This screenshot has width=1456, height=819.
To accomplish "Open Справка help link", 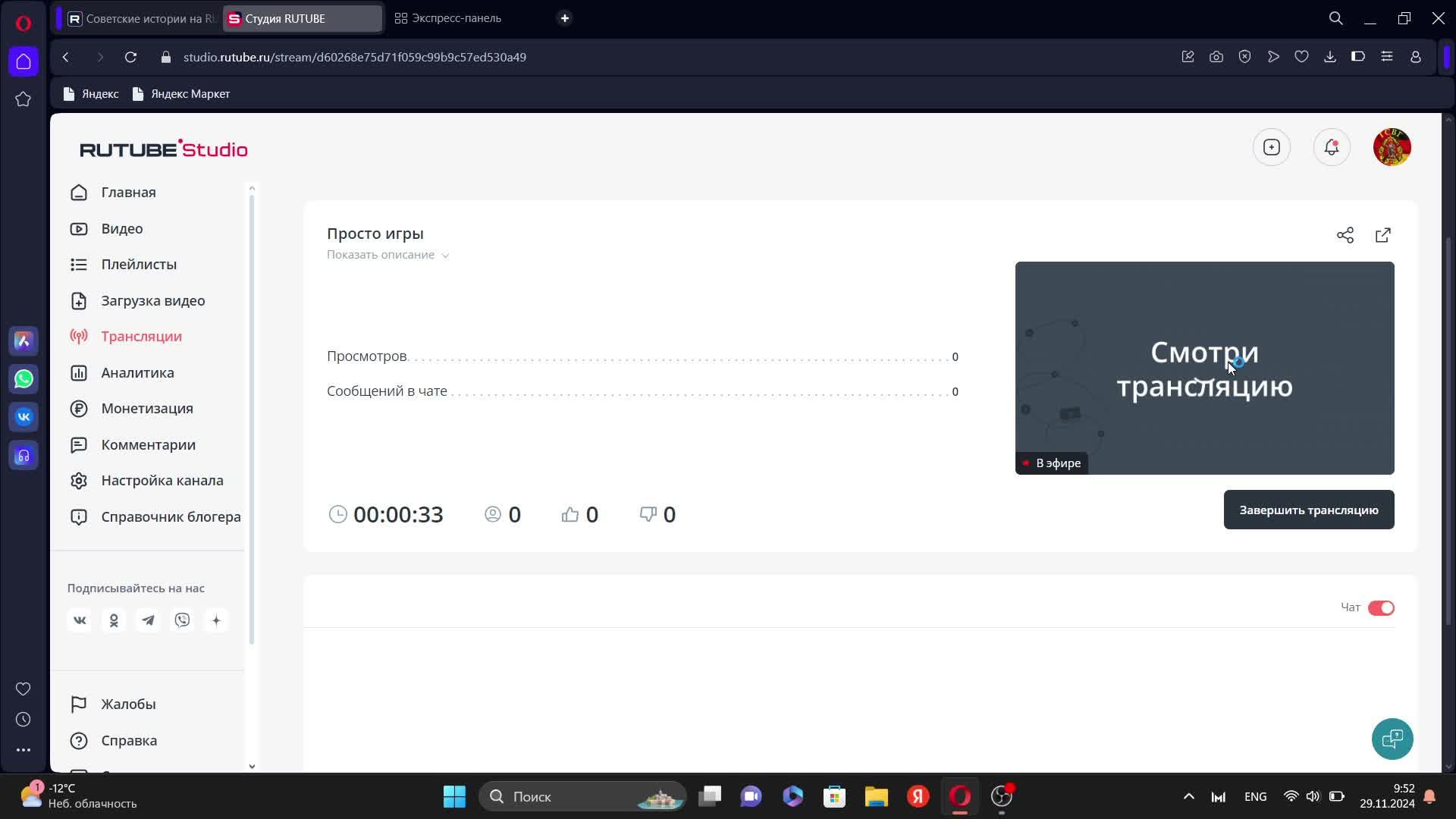I will (129, 740).
